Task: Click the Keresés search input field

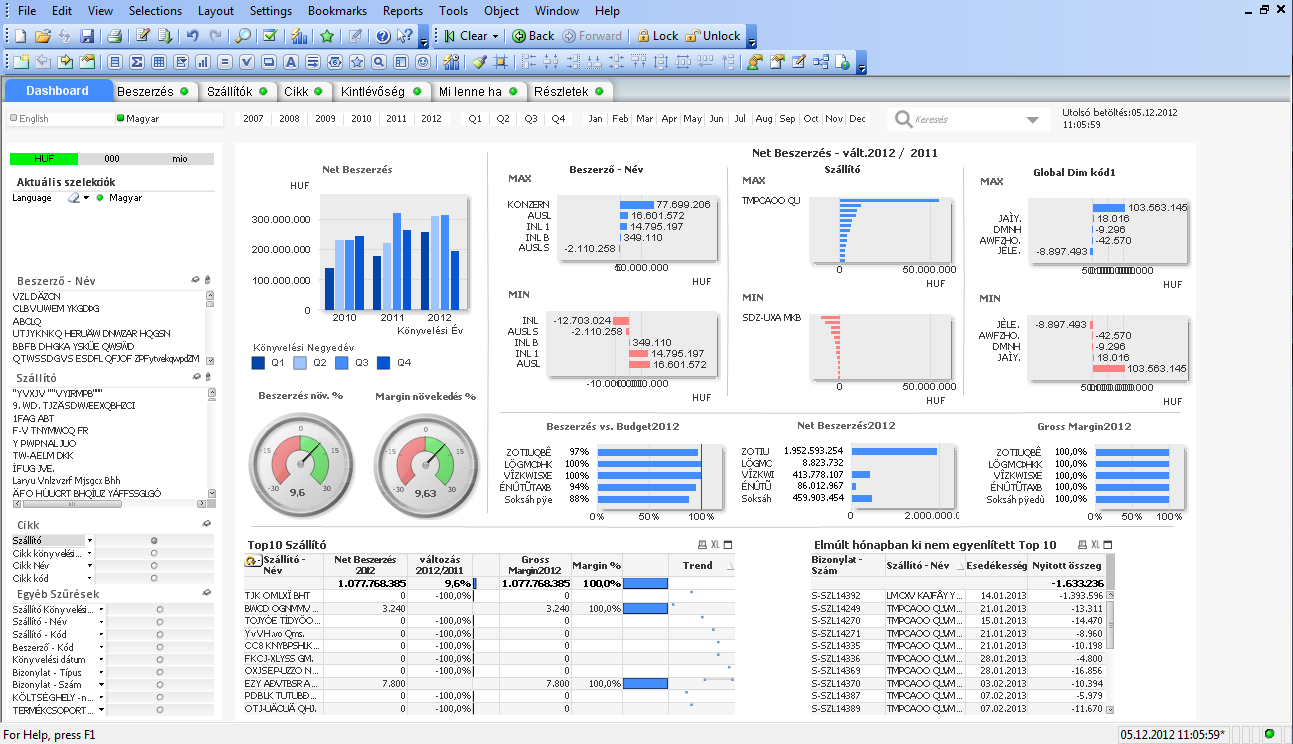Action: (966, 120)
